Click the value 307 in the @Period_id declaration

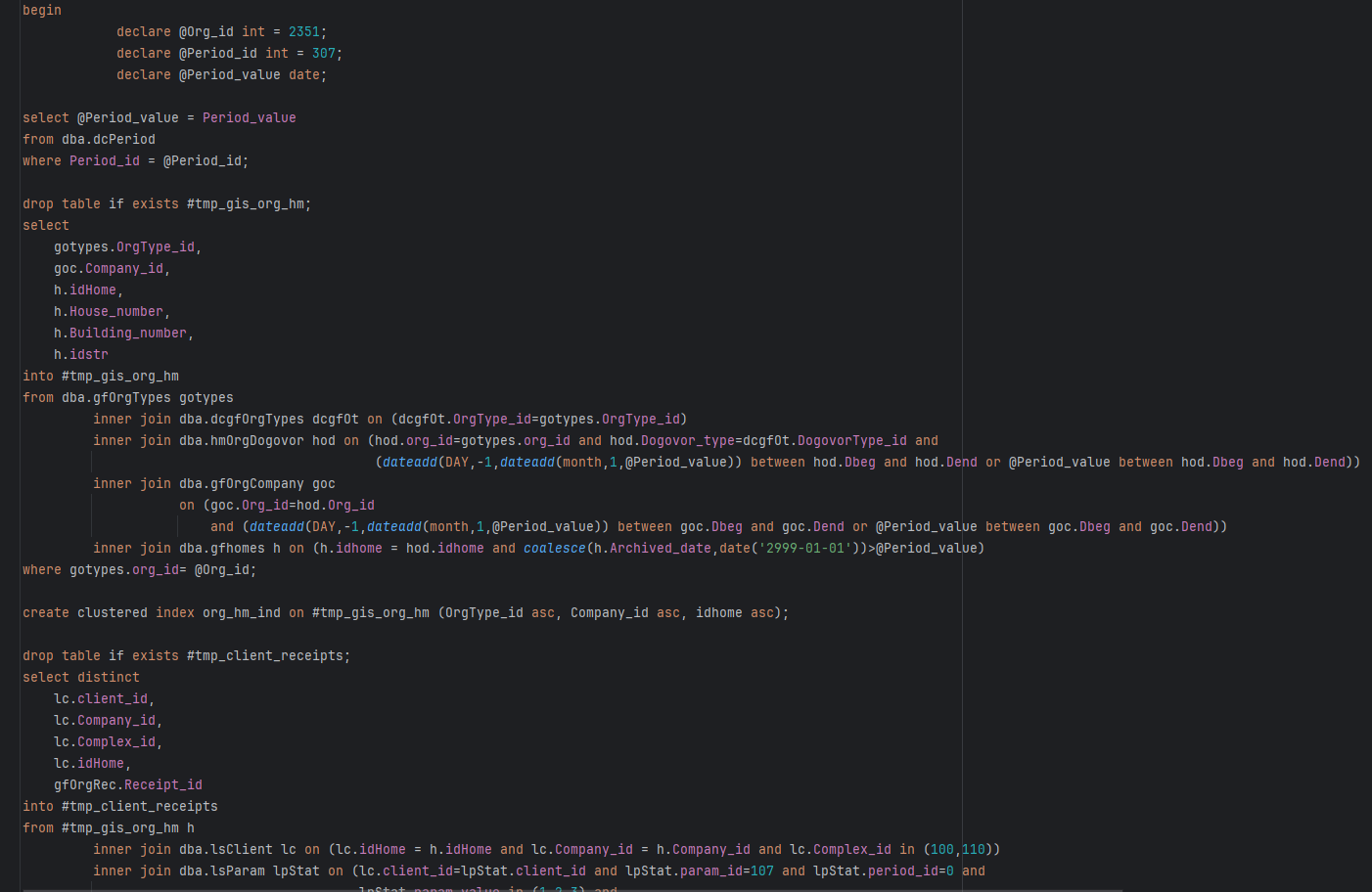tap(324, 54)
